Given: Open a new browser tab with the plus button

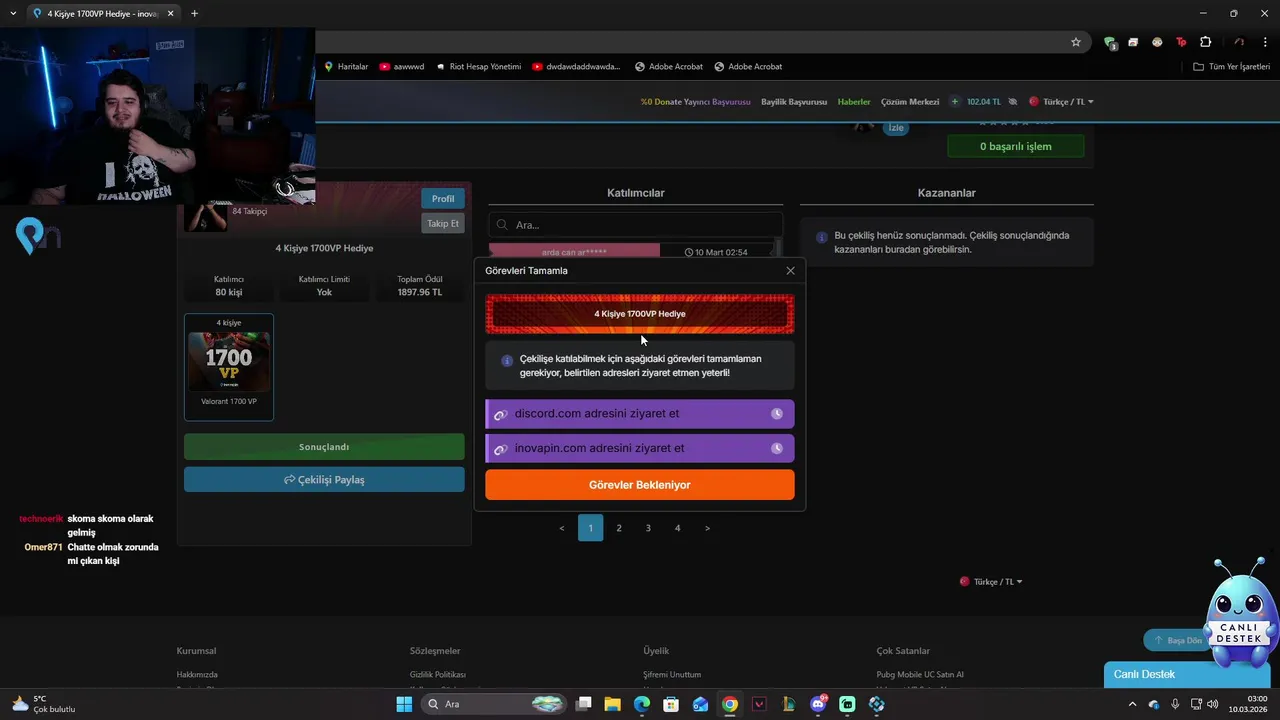Looking at the screenshot, I should 194,13.
